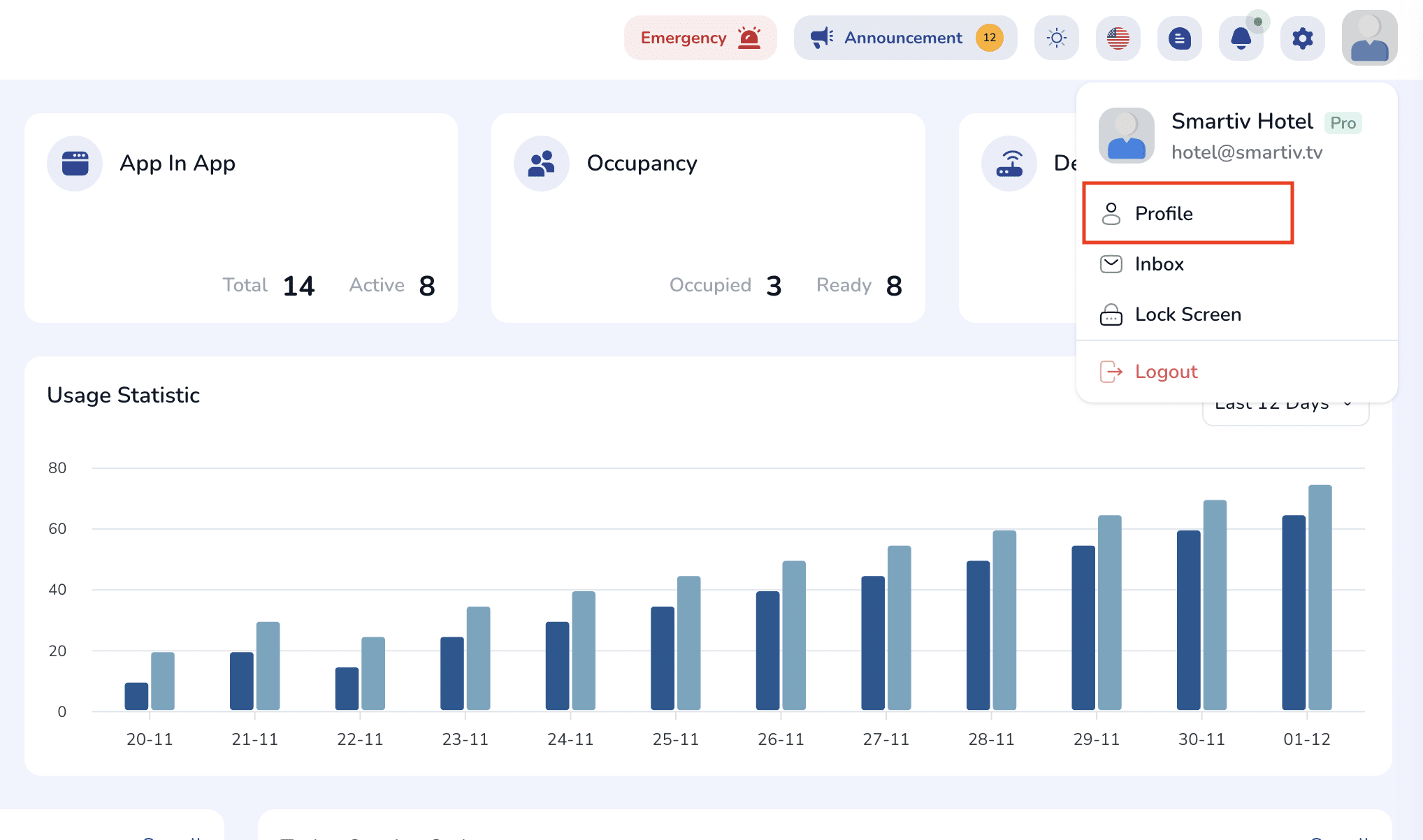This screenshot has width=1423, height=840.
Task: Click the 30-11 axis label
Action: [x=1201, y=739]
